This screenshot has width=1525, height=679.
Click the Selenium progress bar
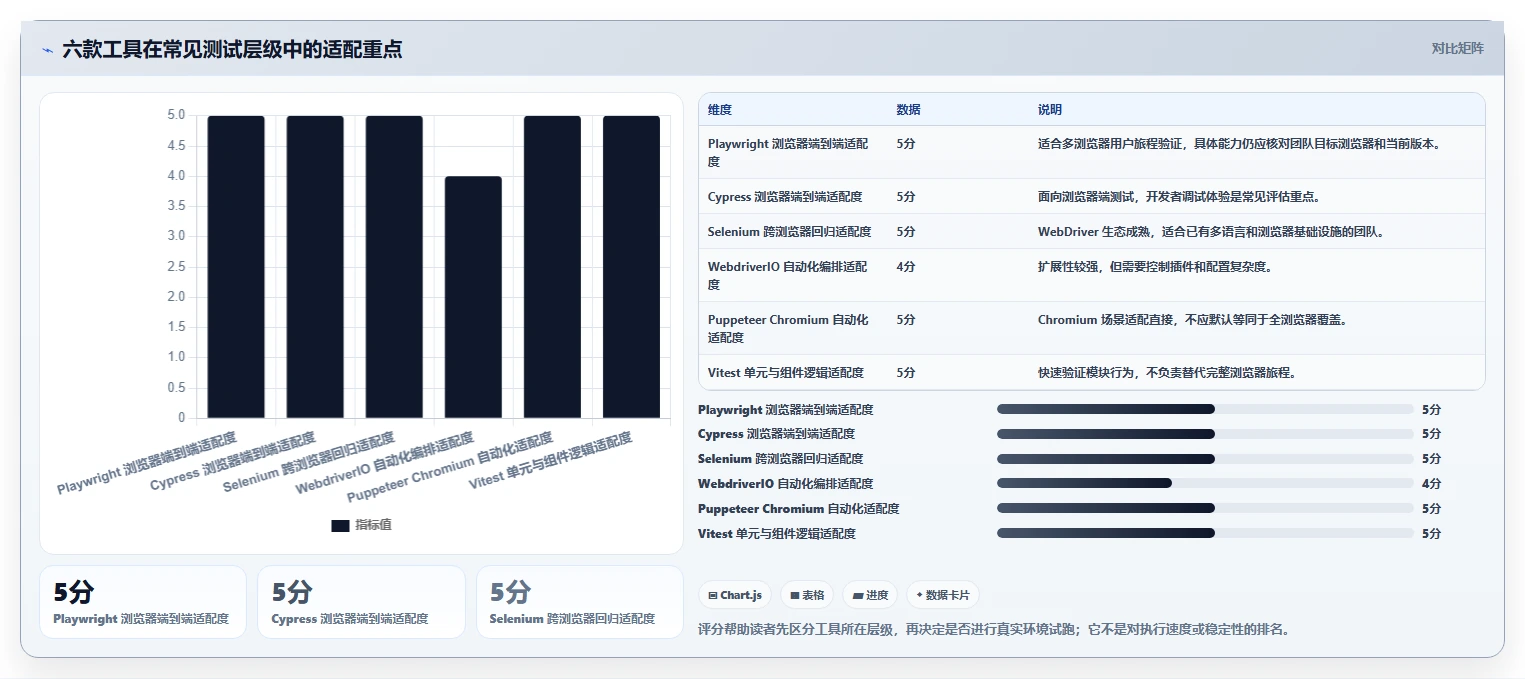coord(1205,459)
